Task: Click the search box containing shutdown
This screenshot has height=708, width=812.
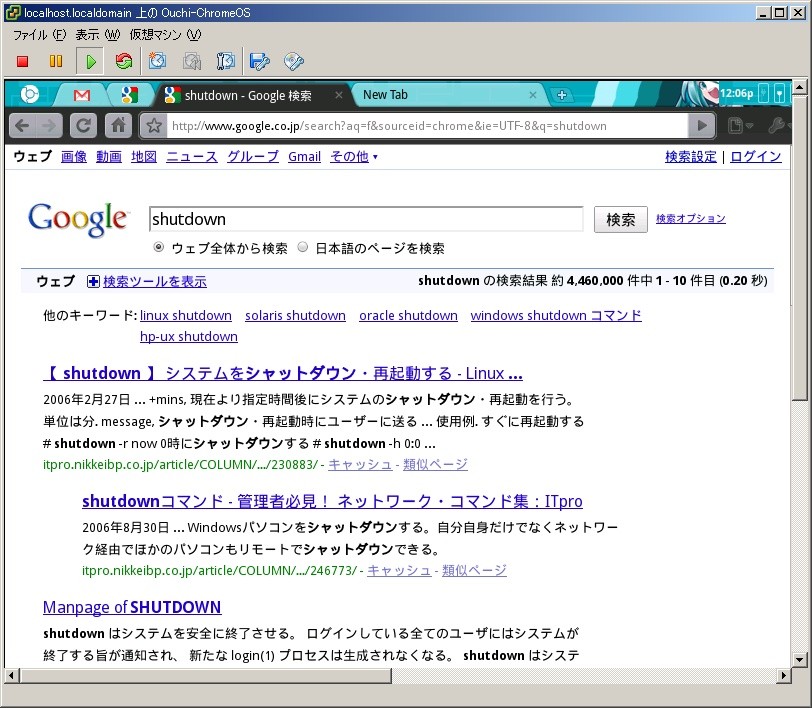Action: pos(366,219)
